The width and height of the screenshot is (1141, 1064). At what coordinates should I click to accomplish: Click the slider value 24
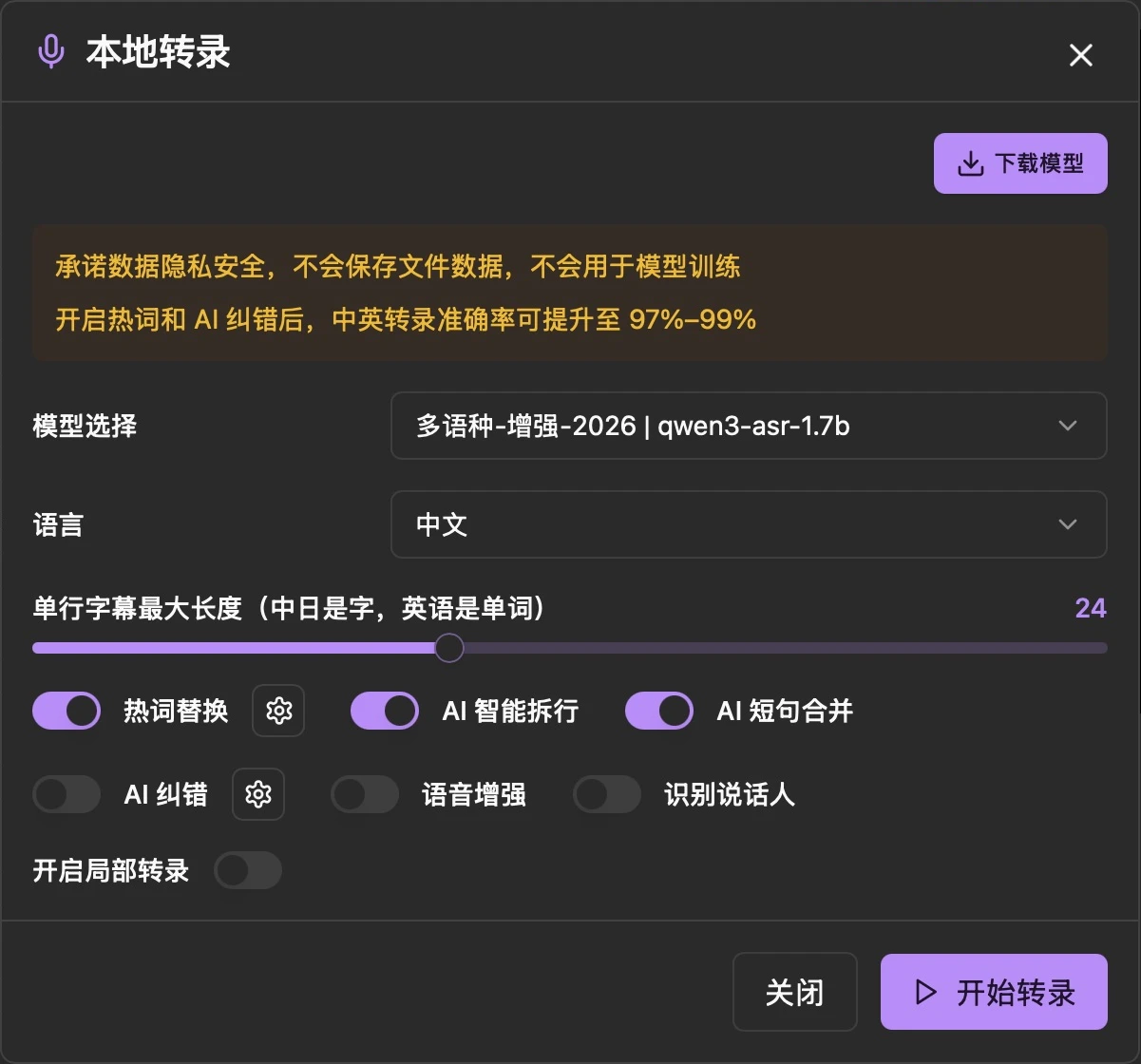(x=1091, y=608)
